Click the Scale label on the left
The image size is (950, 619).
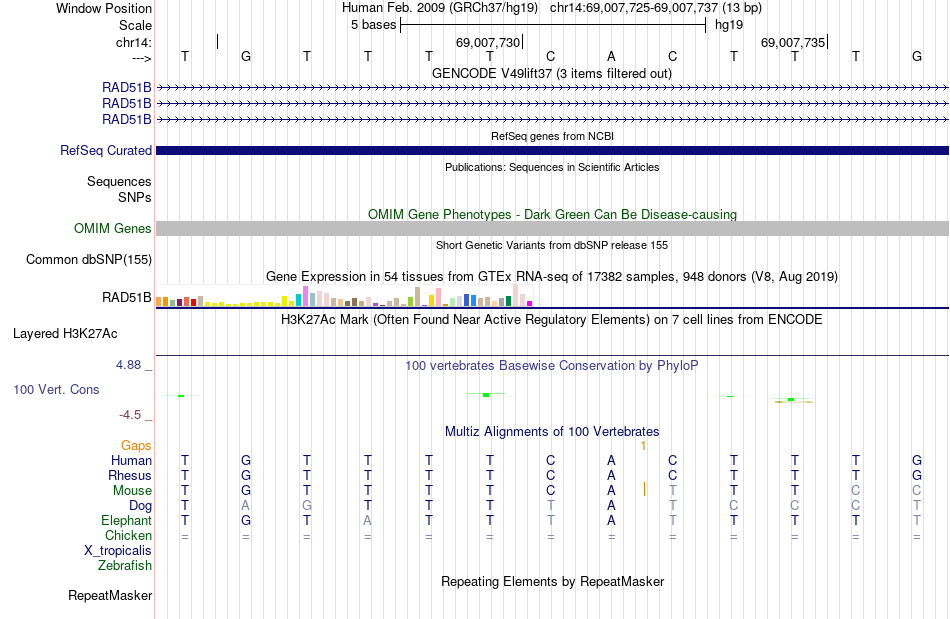(135, 25)
